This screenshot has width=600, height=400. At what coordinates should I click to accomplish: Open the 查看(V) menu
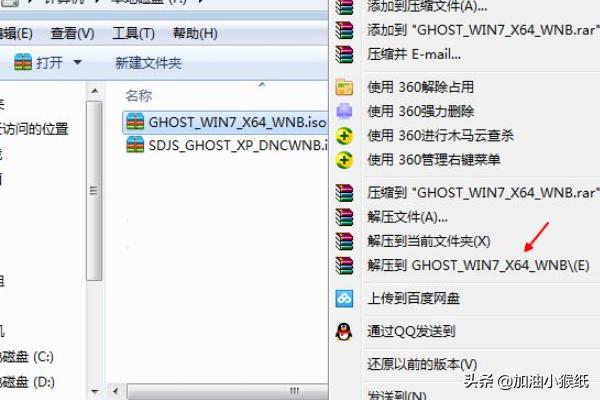[x=72, y=34]
